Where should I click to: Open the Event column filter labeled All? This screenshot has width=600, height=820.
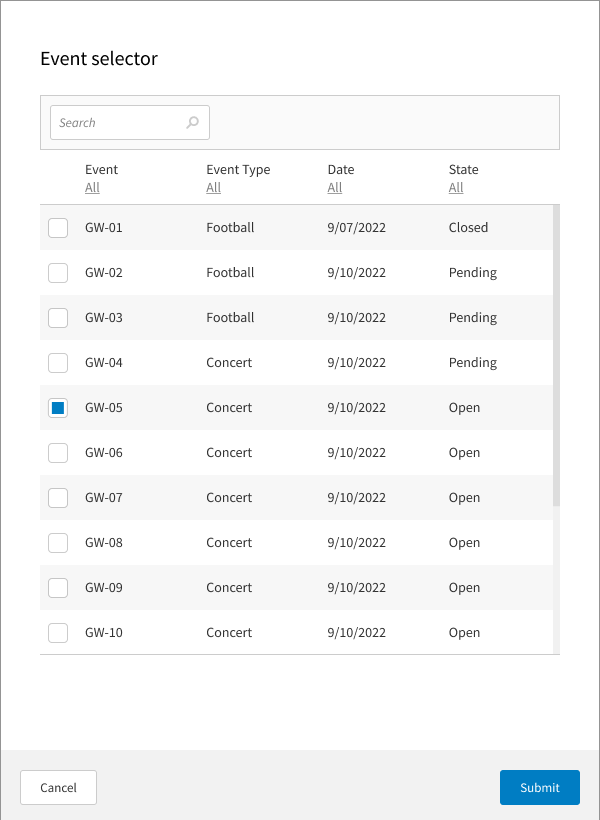pyautogui.click(x=90, y=187)
